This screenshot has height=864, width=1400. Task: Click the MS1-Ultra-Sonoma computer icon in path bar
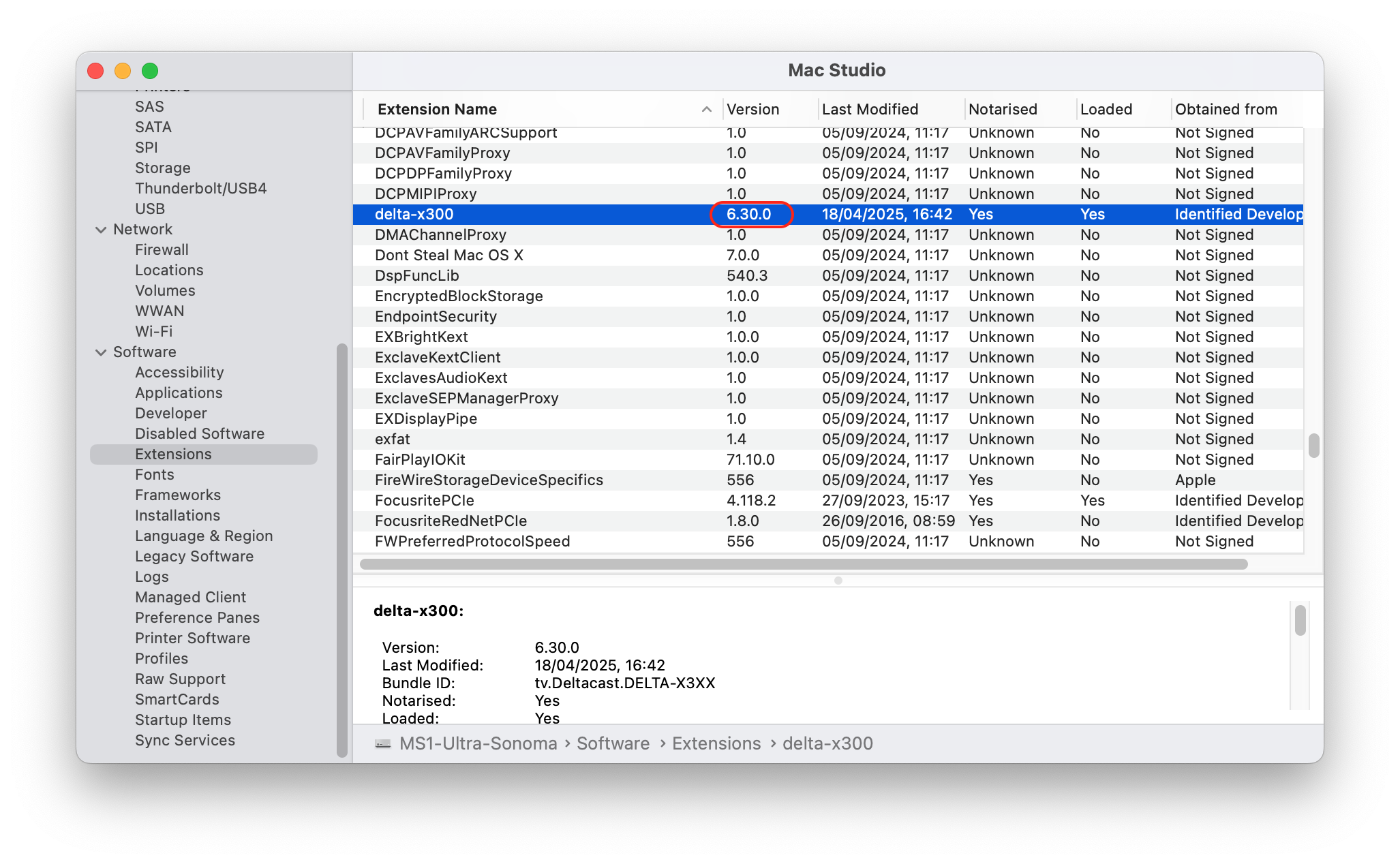[383, 743]
